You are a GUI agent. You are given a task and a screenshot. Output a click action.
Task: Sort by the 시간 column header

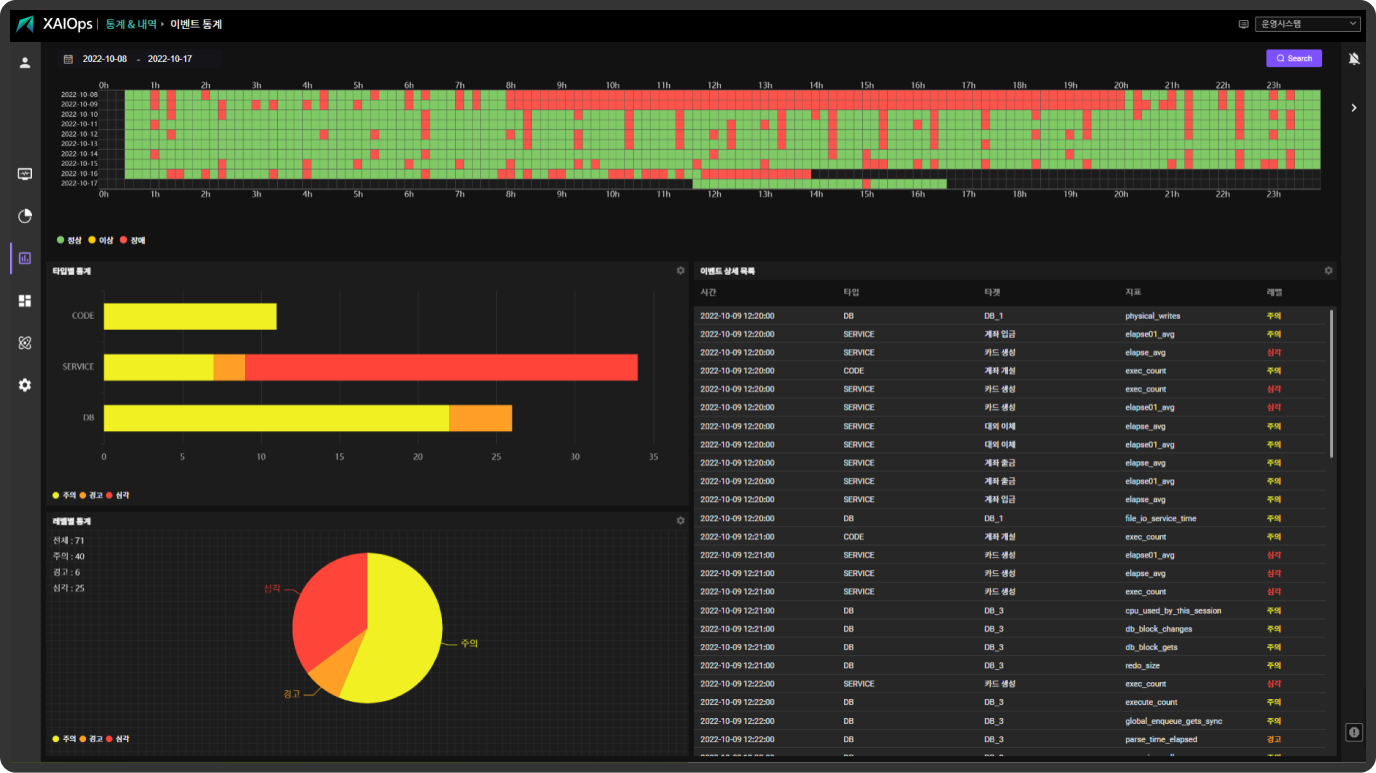[x=708, y=292]
